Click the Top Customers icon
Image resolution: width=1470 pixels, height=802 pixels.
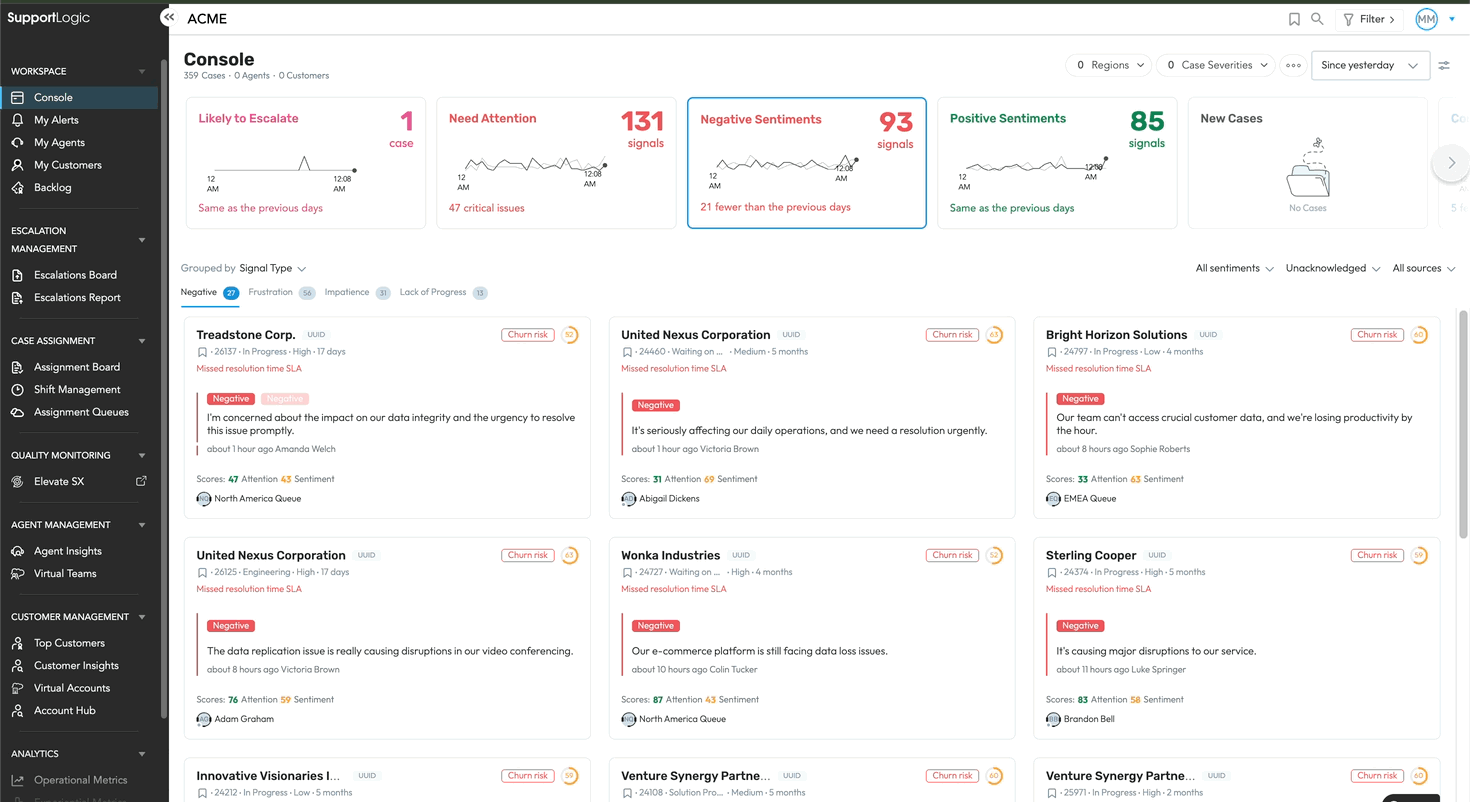17,643
